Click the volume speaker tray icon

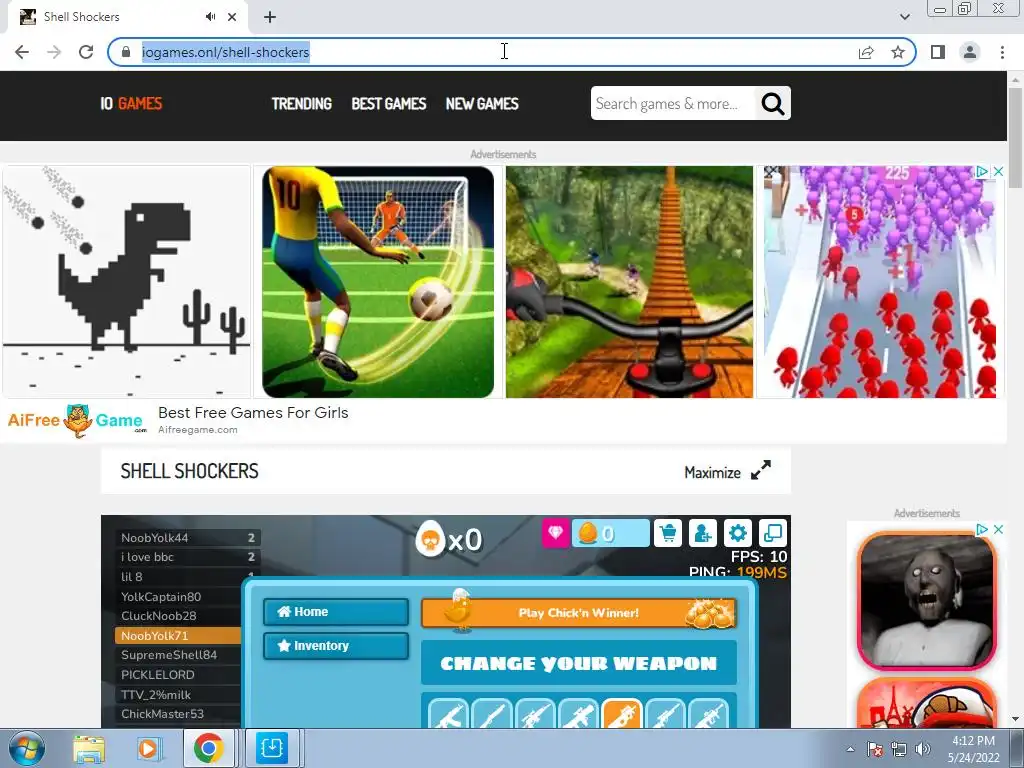tap(923, 749)
